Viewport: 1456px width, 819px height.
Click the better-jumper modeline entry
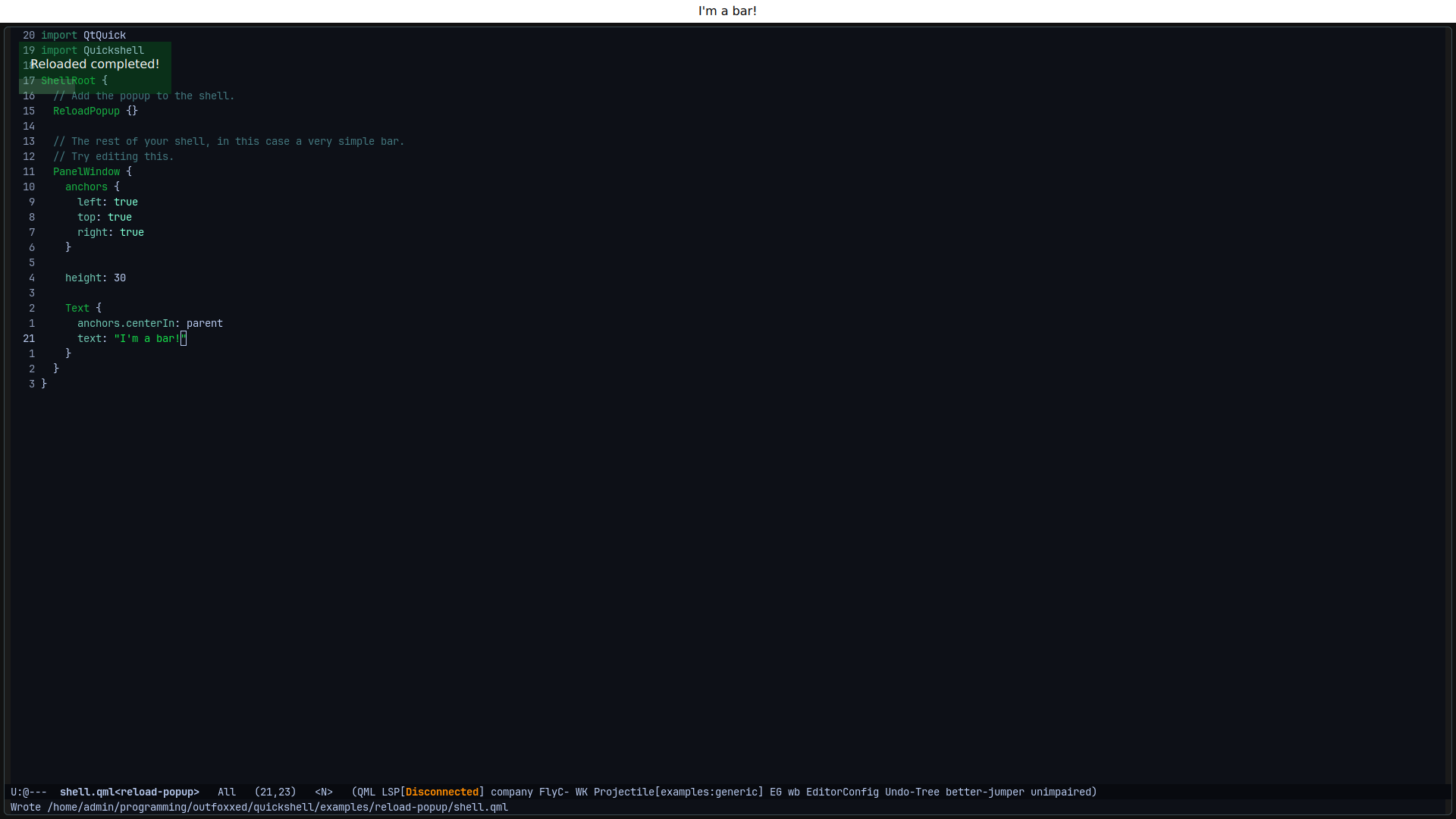[984, 792]
